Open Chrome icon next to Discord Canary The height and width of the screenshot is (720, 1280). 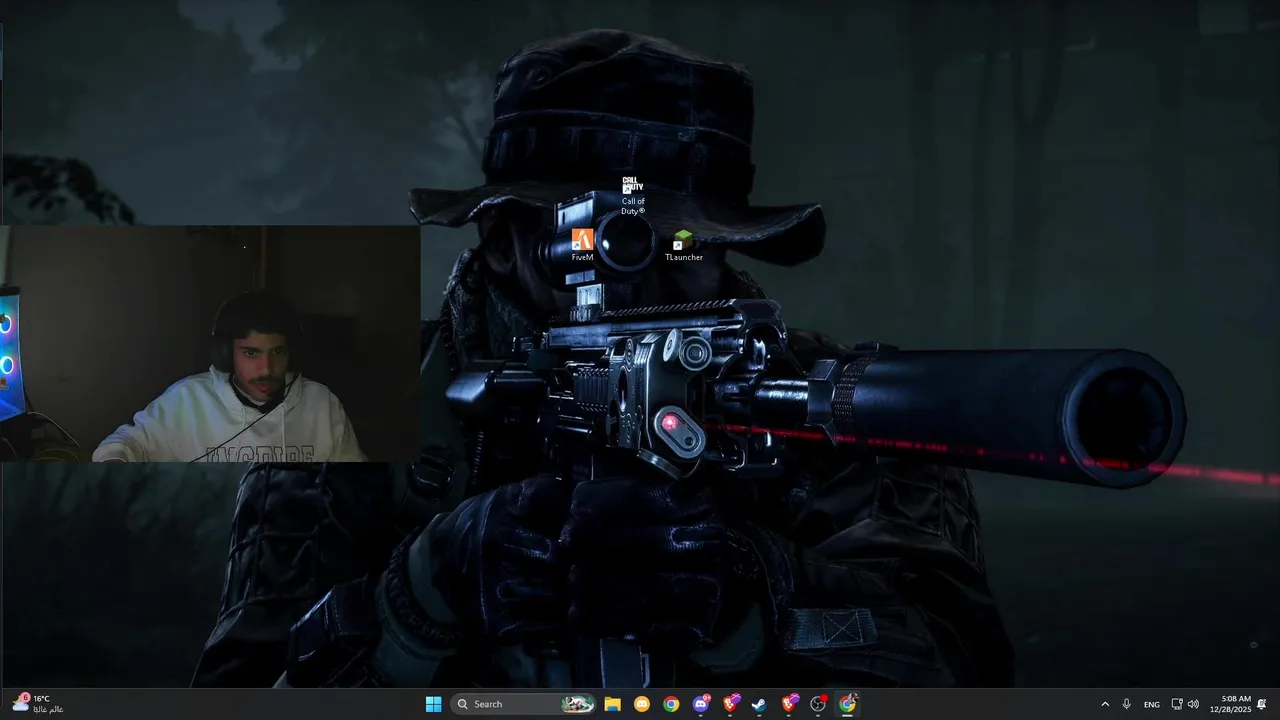671,704
